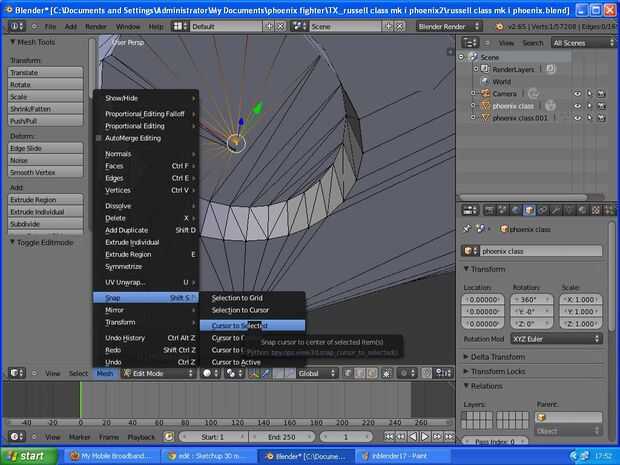Image resolution: width=620 pixels, height=465 pixels.
Task: Open the World properties tab icon
Action: (516, 210)
